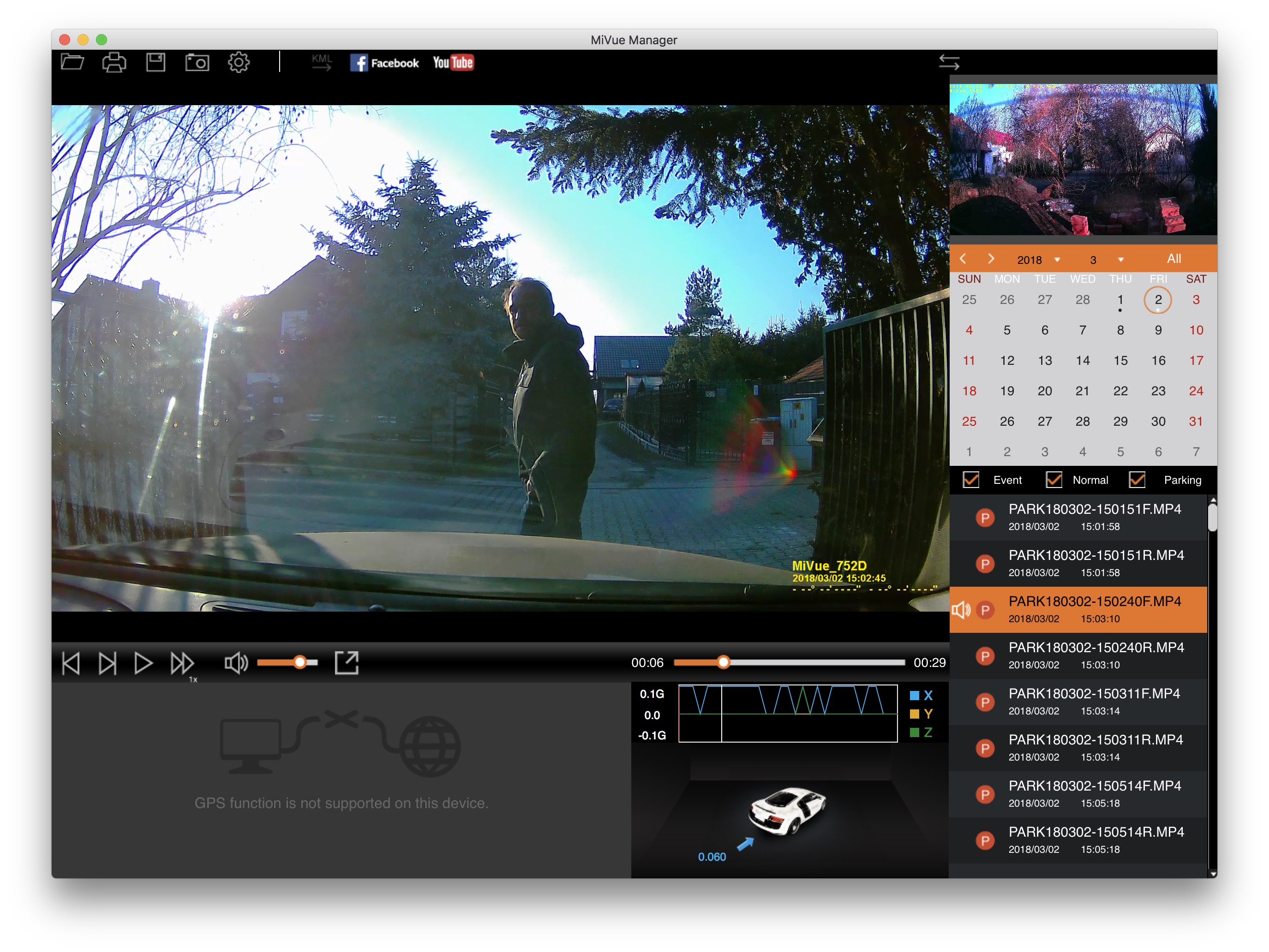This screenshot has width=1269, height=952.
Task: Select PARK180302-150240F.MP4 highlighted file
Action: coord(1078,609)
